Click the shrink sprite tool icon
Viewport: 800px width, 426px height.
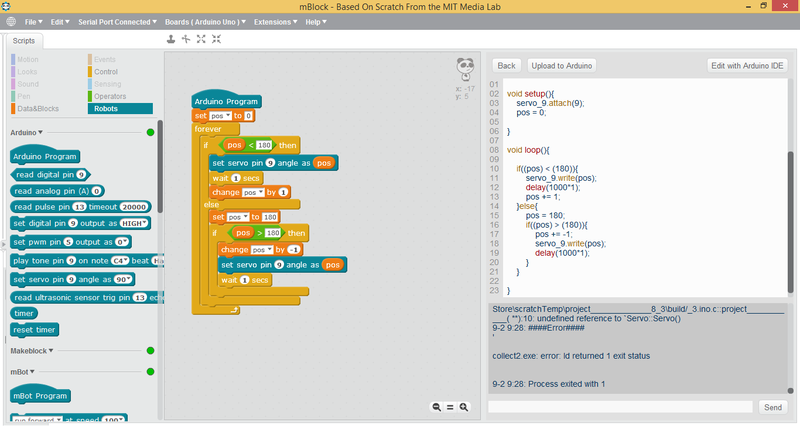click(216, 39)
